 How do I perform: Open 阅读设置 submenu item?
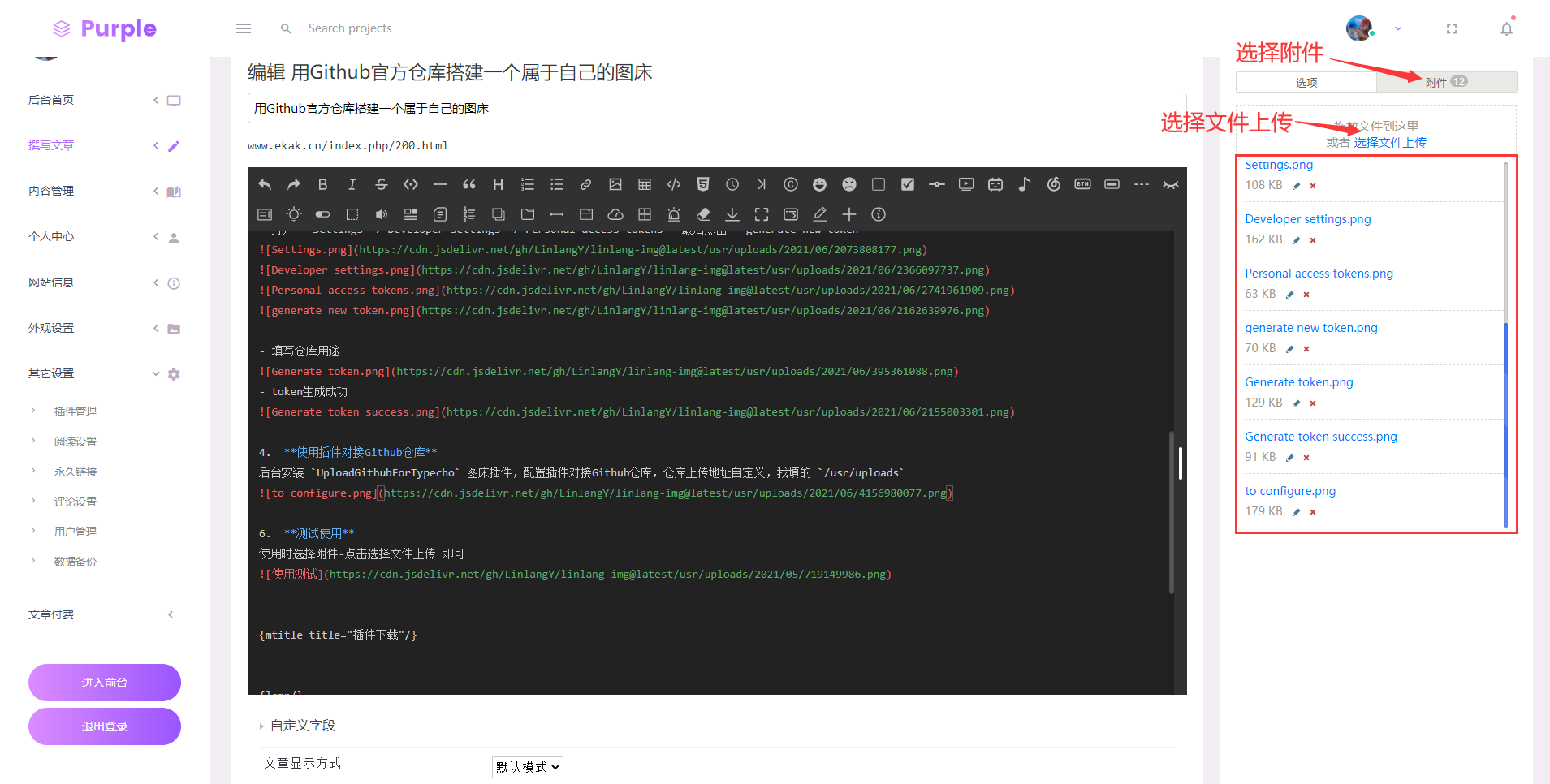pos(75,442)
